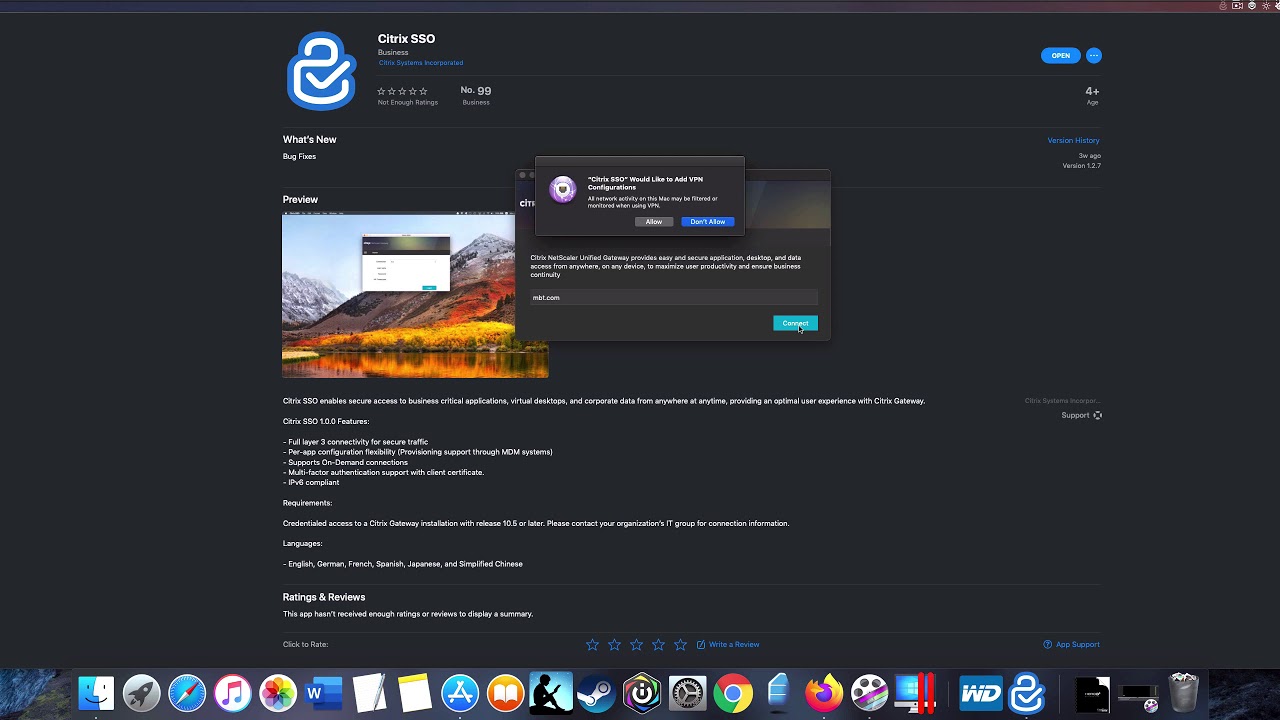The height and width of the screenshot is (720, 1280).
Task: Click the Citrix SSO app icon
Action: 321,70
